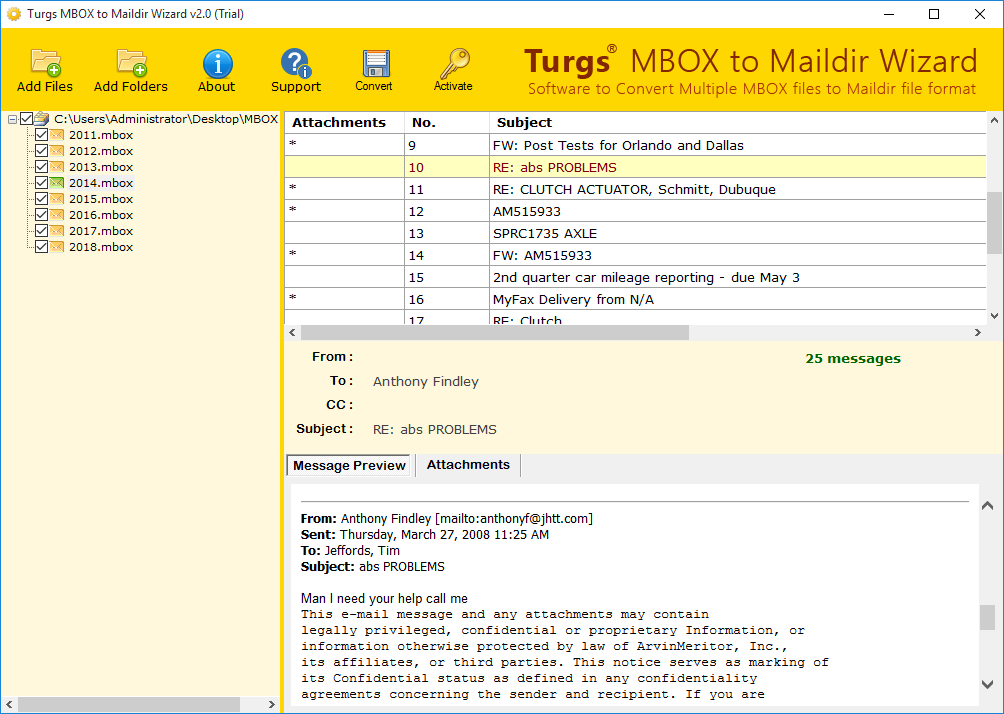
Task: Switch to the Attachments tab
Action: [x=468, y=465]
